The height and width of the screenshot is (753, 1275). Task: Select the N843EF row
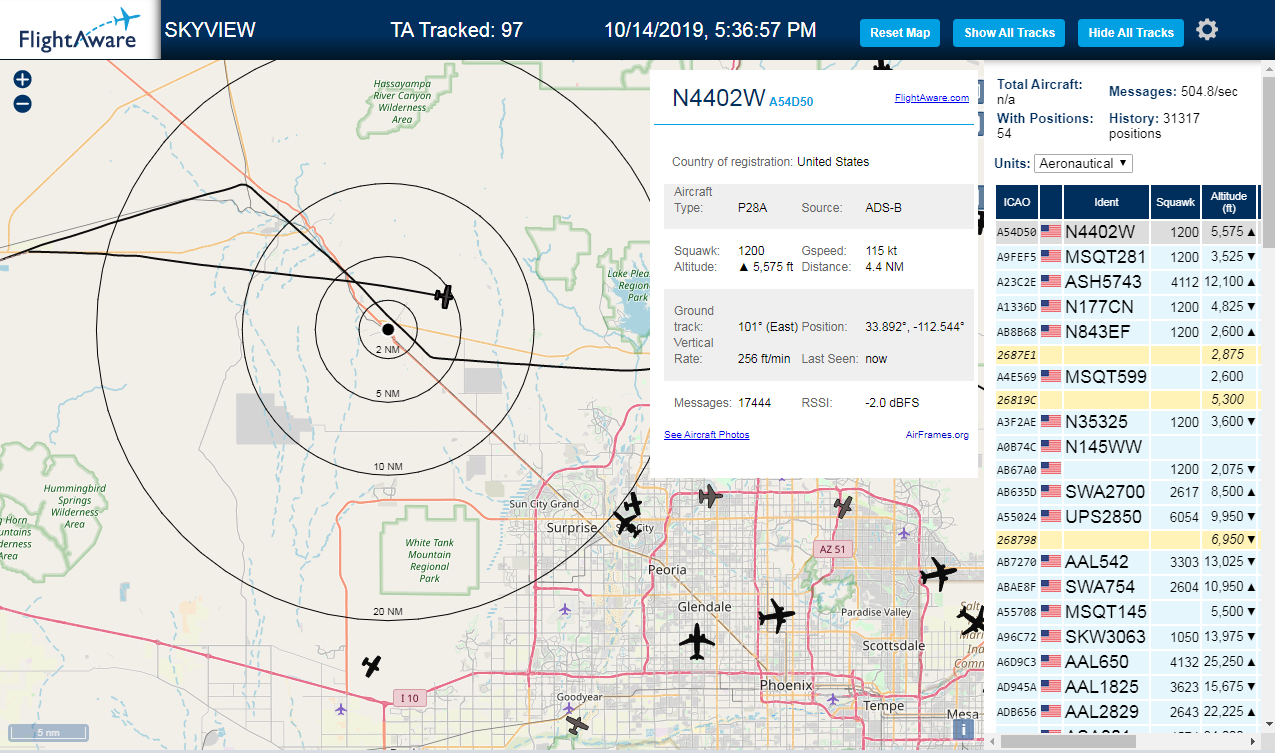[x=1127, y=332]
